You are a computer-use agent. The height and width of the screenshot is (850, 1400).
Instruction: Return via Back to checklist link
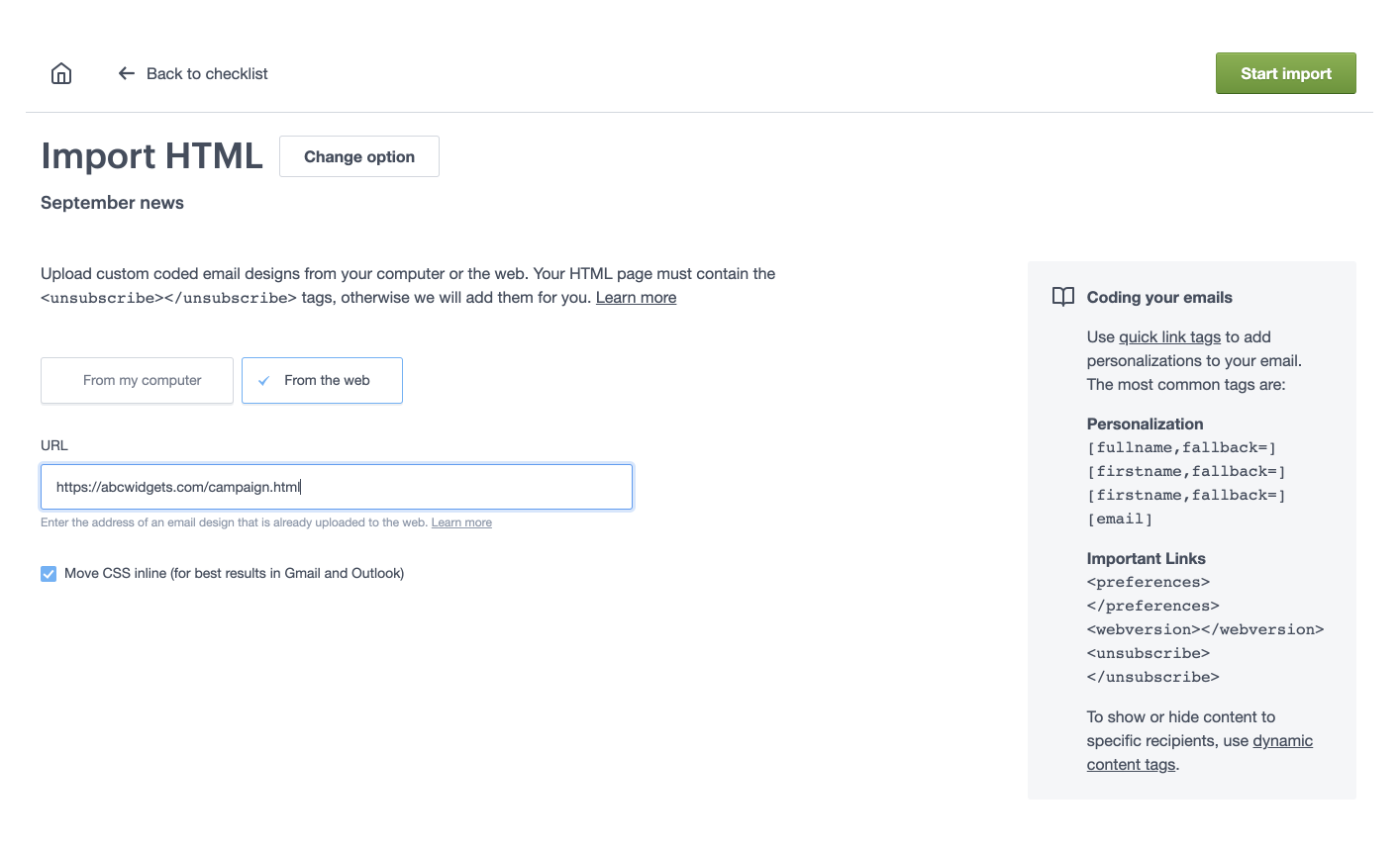(x=193, y=73)
